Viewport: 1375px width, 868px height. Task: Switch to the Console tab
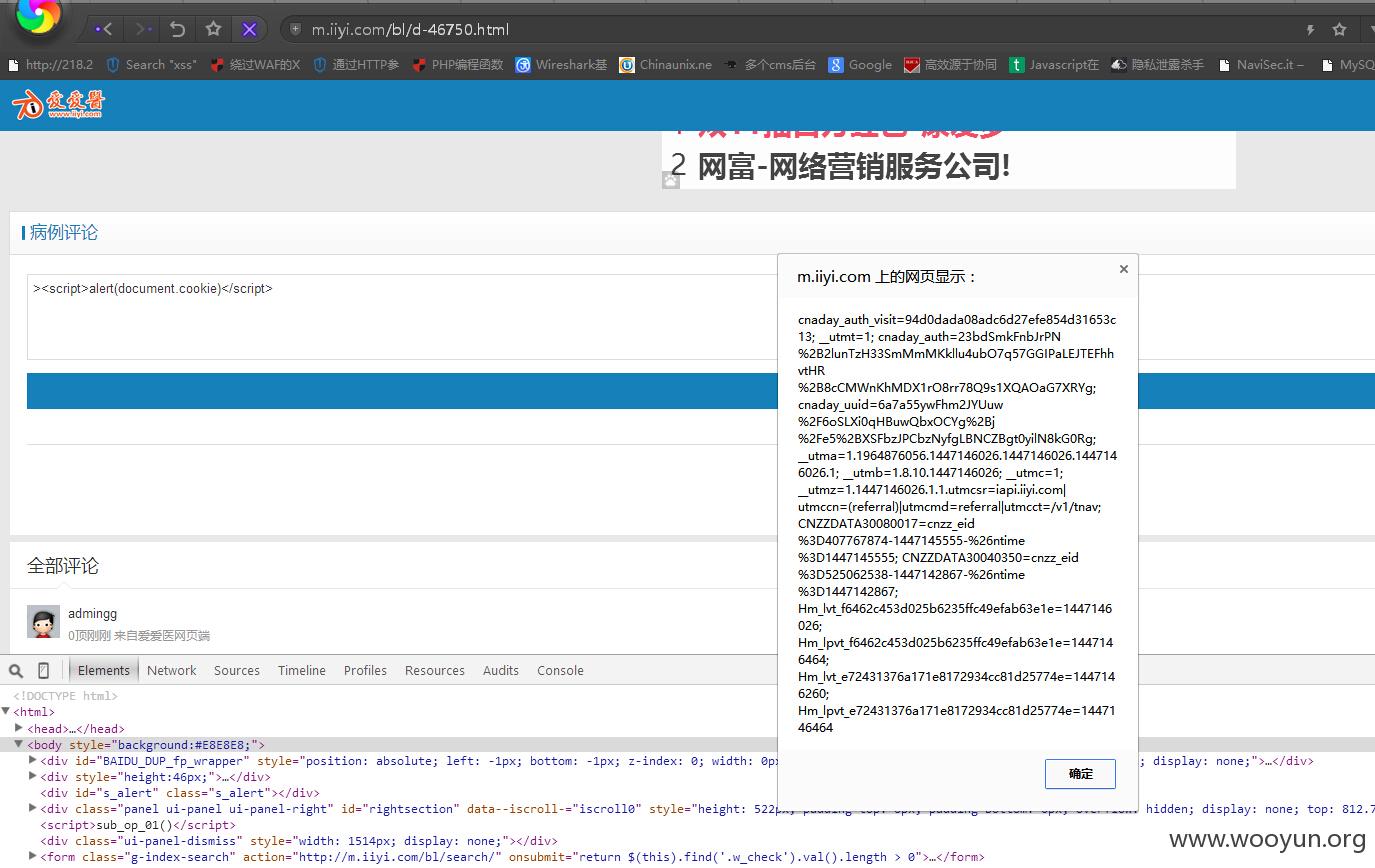pos(560,670)
